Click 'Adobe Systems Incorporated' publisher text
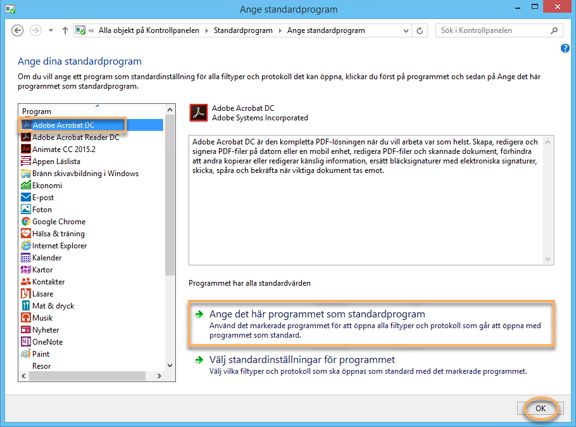This screenshot has width=576, height=427. click(260, 118)
